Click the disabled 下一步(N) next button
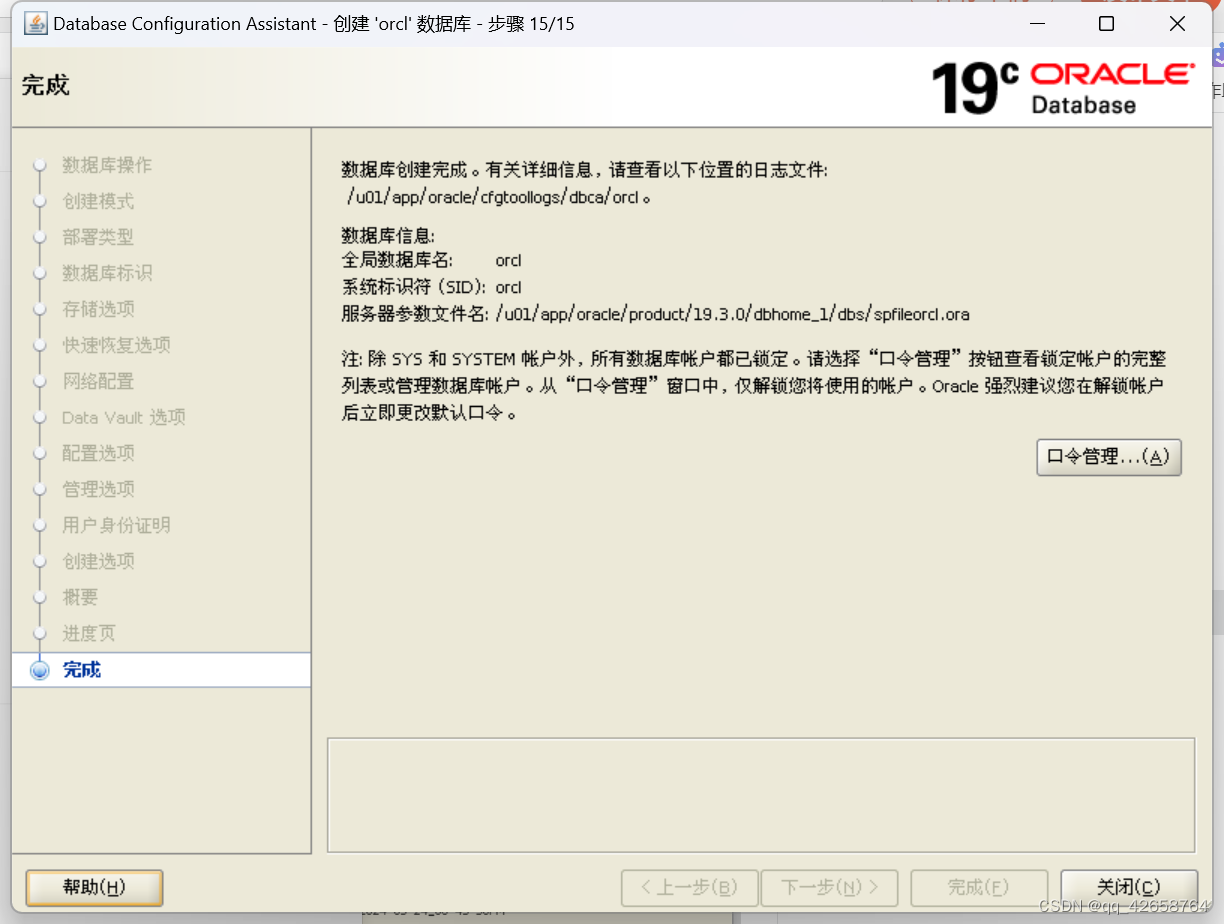 click(x=829, y=887)
